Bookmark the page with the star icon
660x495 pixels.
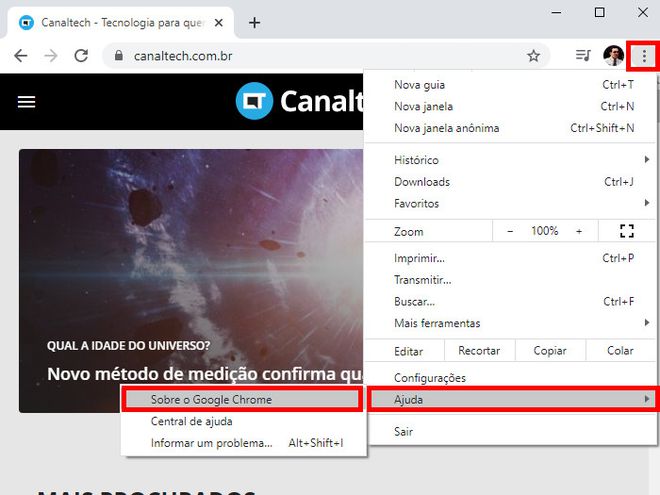533,56
